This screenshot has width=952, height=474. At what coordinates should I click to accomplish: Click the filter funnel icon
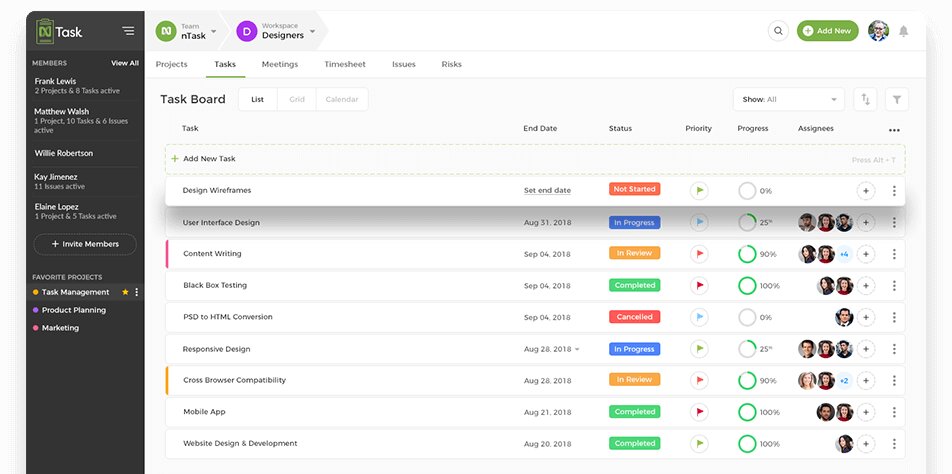tap(897, 100)
